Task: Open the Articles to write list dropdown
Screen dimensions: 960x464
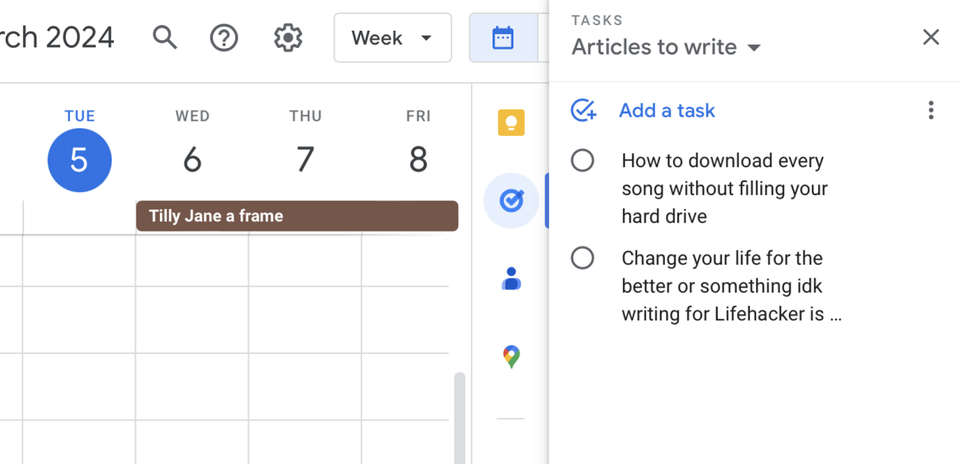Action: tap(666, 47)
